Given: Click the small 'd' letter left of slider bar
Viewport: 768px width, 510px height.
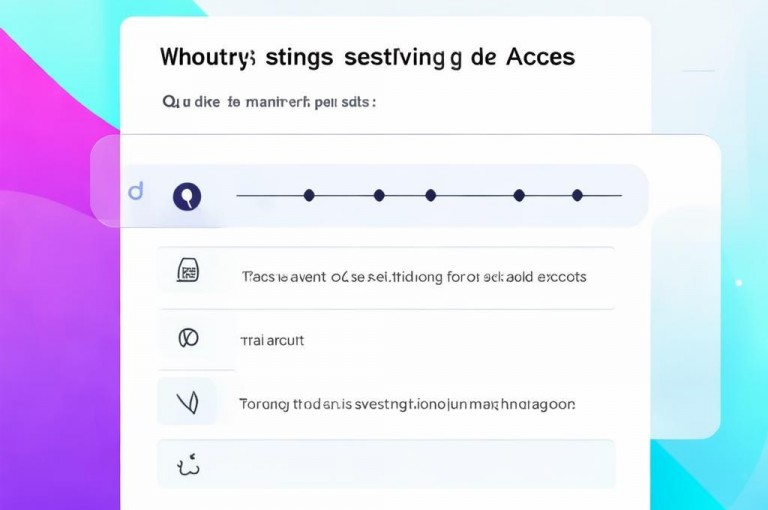Looking at the screenshot, I should click(136, 191).
